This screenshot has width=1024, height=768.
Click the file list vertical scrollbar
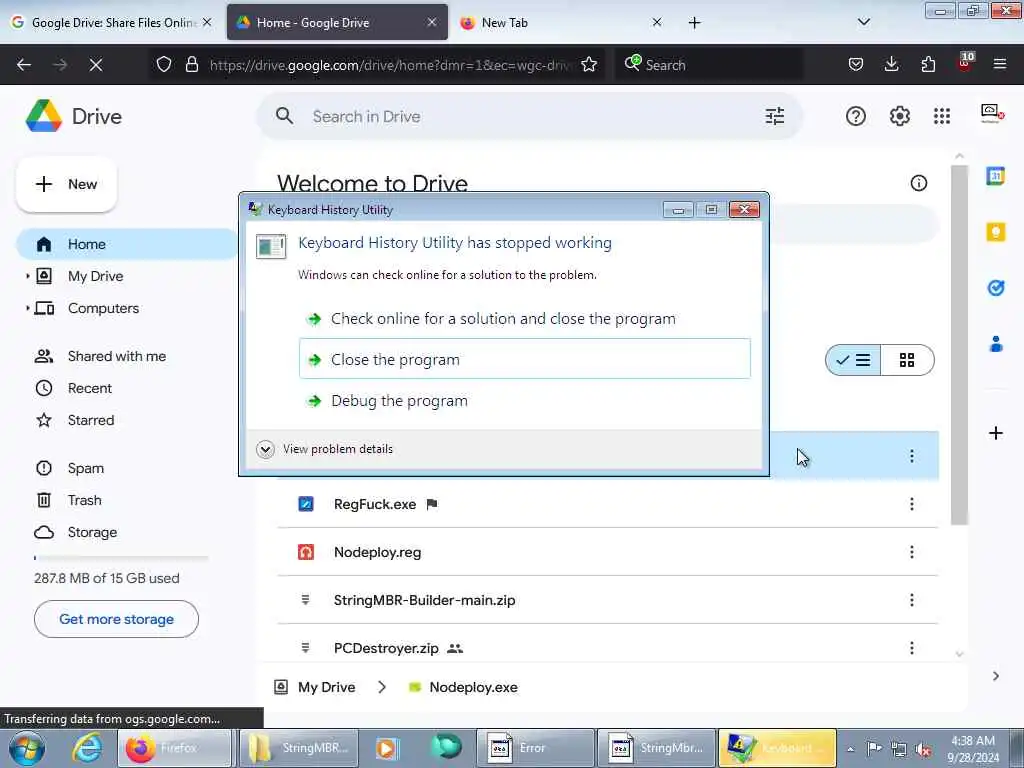pyautogui.click(x=959, y=345)
